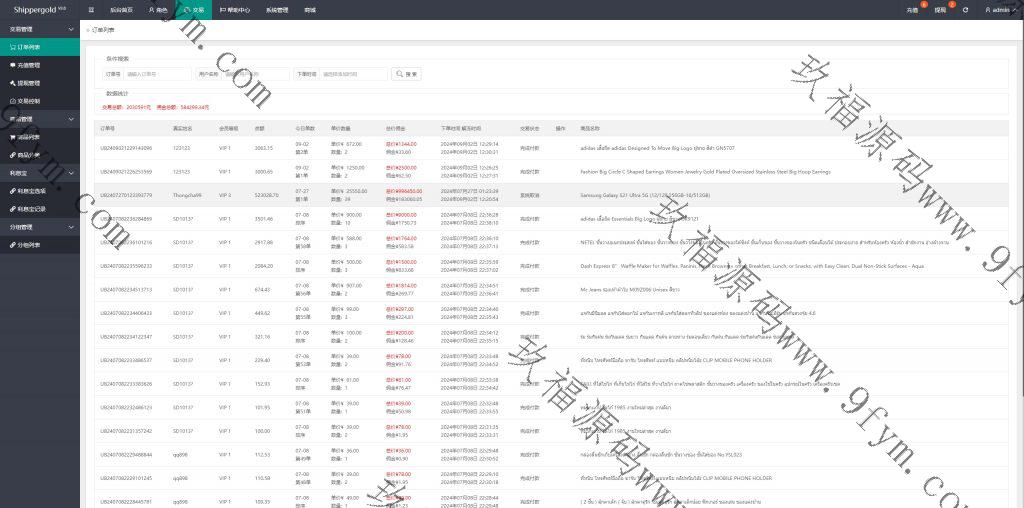The height and width of the screenshot is (508, 1024).
Task: Open 利息宝记录 in the sidebar
Action: [32, 208]
